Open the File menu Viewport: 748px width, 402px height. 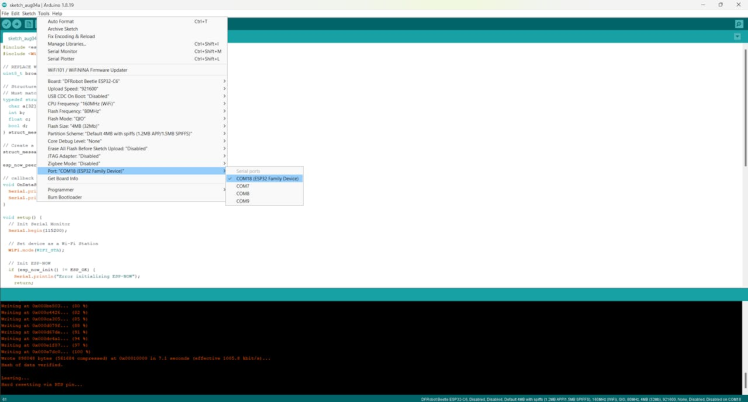coord(5,13)
